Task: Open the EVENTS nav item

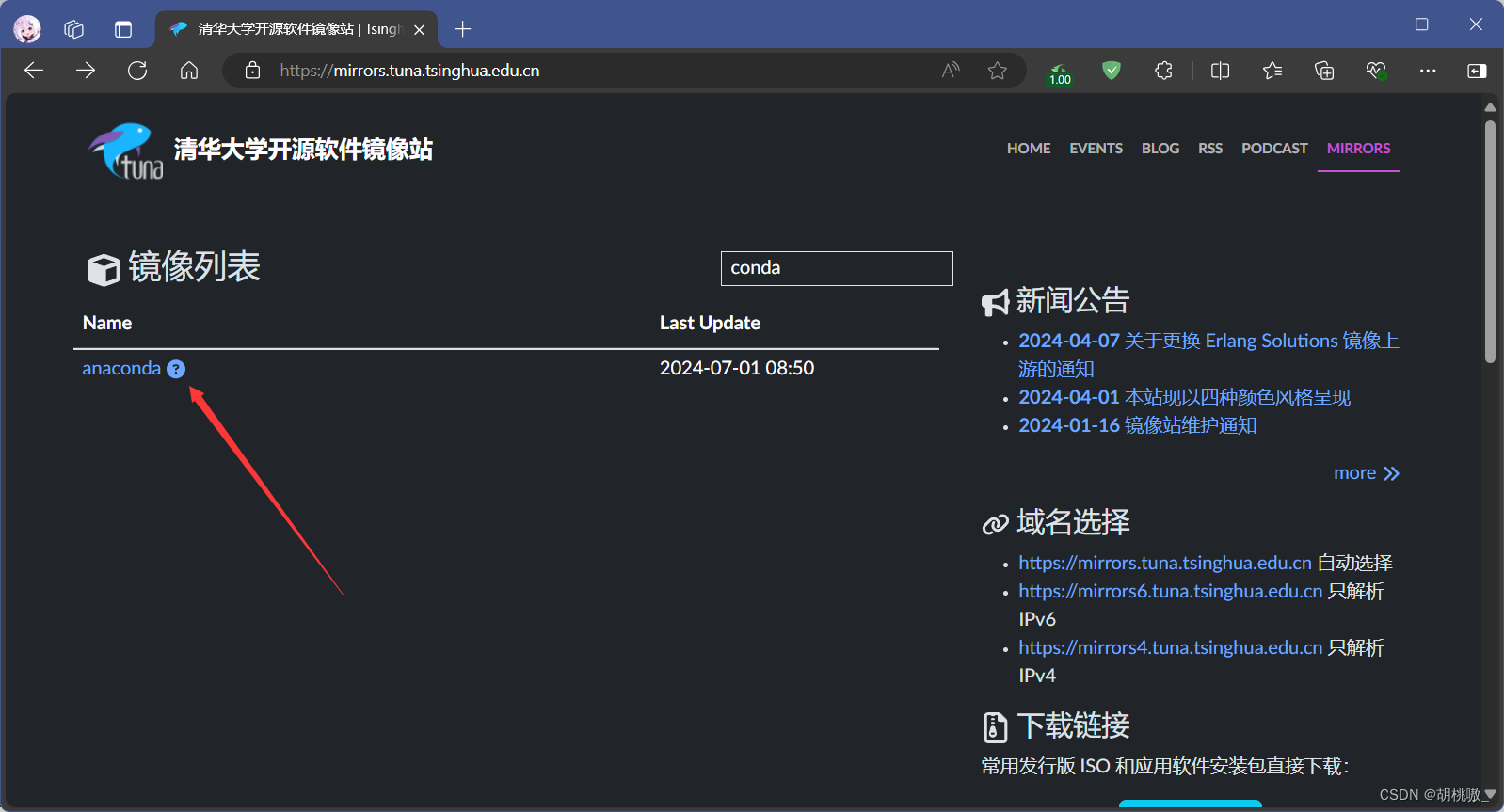Action: (x=1096, y=149)
